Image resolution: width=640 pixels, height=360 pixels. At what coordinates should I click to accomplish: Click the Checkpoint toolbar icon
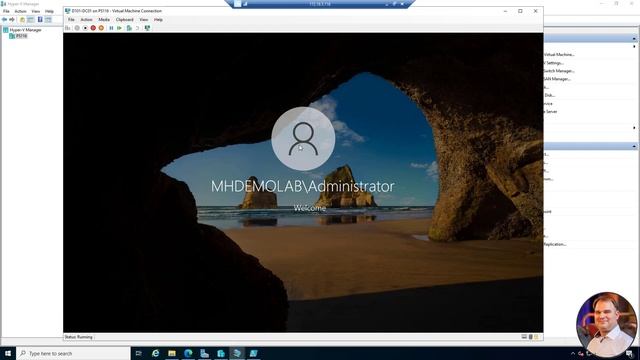pos(129,28)
